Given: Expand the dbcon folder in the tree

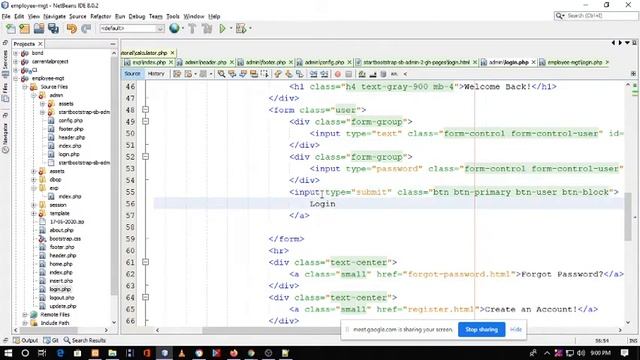Looking at the screenshot, I should pos(33,180).
